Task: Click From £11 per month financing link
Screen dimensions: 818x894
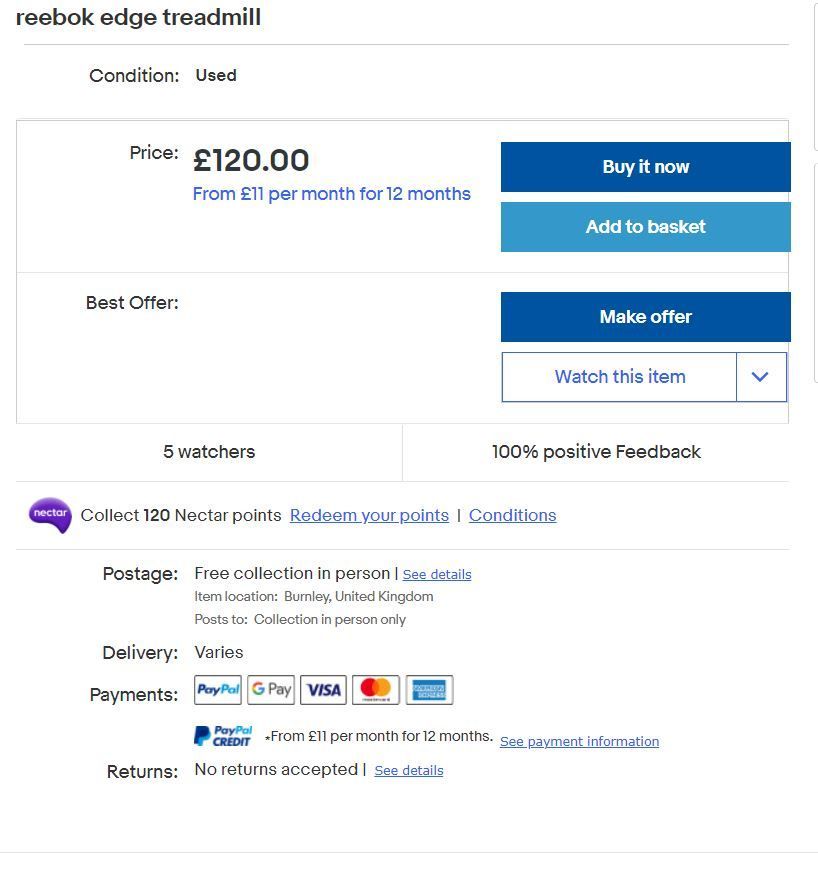Action: [x=332, y=194]
